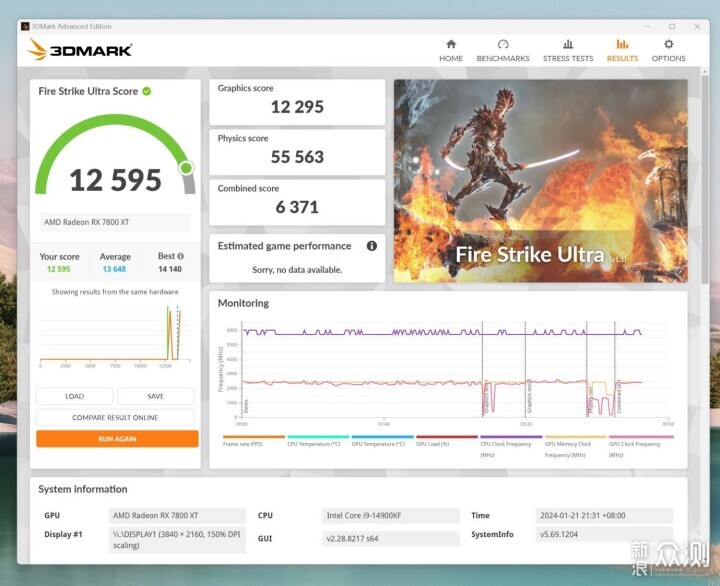Image resolution: width=720 pixels, height=586 pixels.
Task: Click the Graphics score value 12 295
Action: click(x=297, y=107)
